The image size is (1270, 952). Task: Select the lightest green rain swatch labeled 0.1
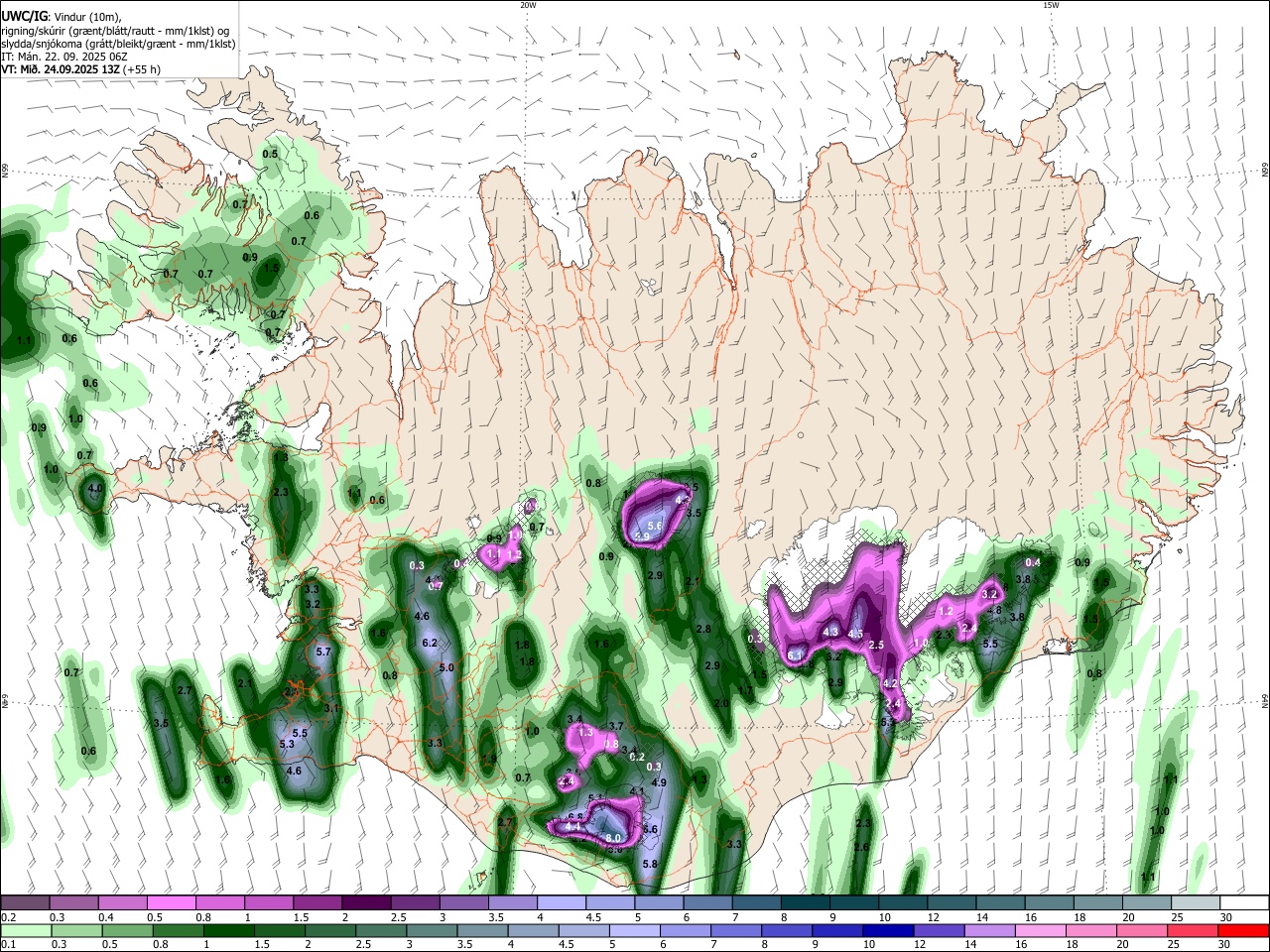click(x=26, y=930)
